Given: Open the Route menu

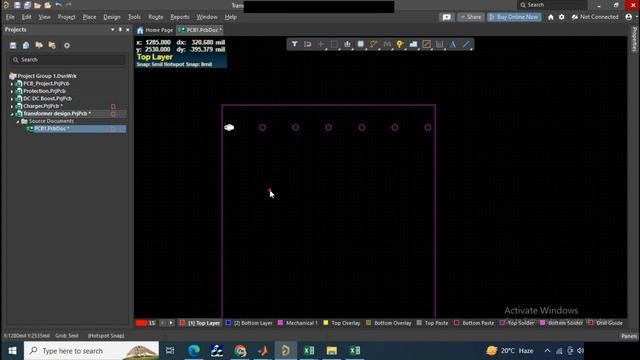Looking at the screenshot, I should [x=156, y=17].
